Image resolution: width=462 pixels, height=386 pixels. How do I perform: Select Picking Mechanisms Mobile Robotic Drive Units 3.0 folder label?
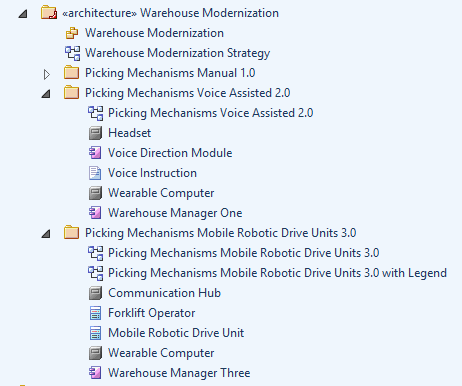(221, 233)
